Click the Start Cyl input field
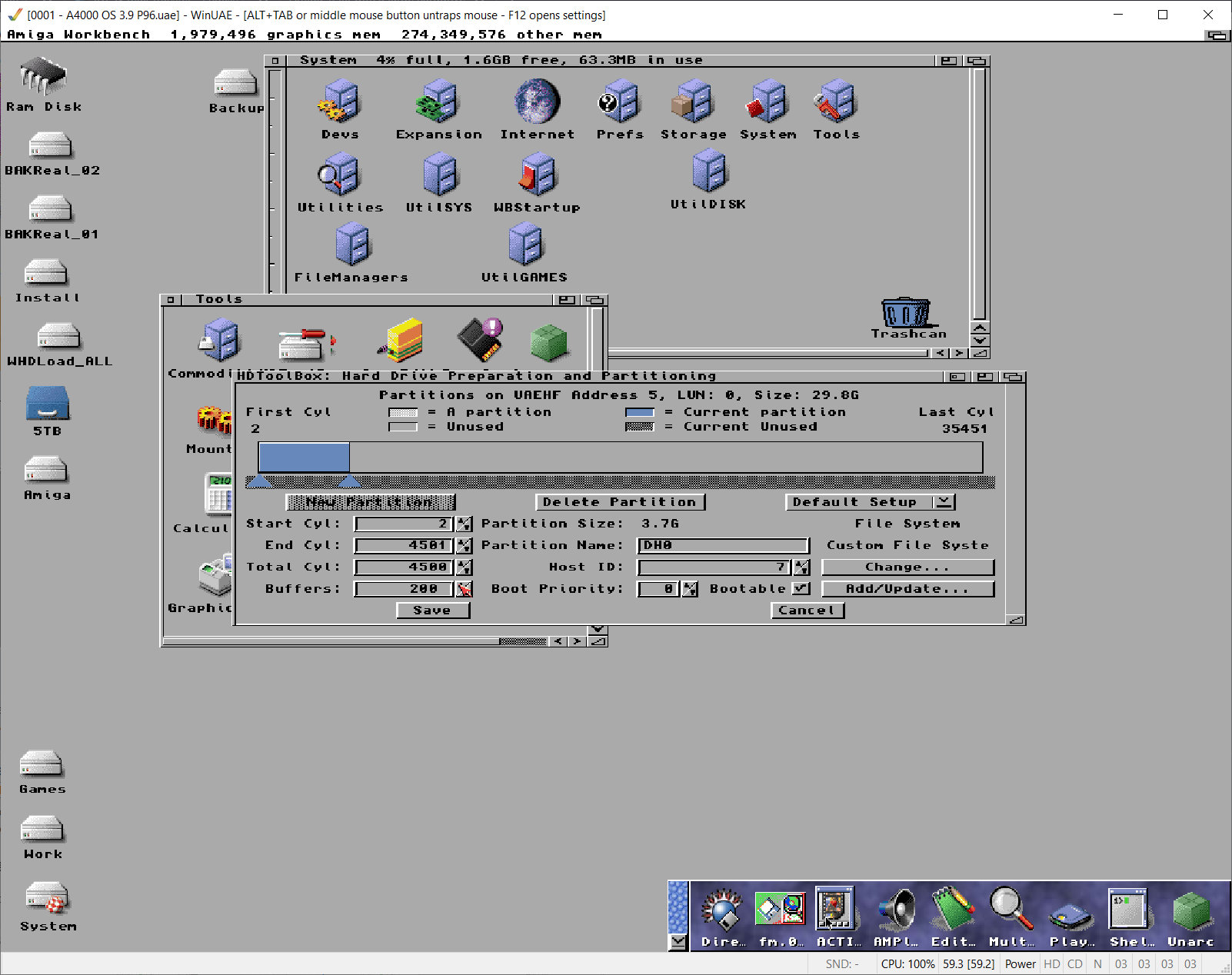Screen dimensions: 1232x975 (x=404, y=524)
